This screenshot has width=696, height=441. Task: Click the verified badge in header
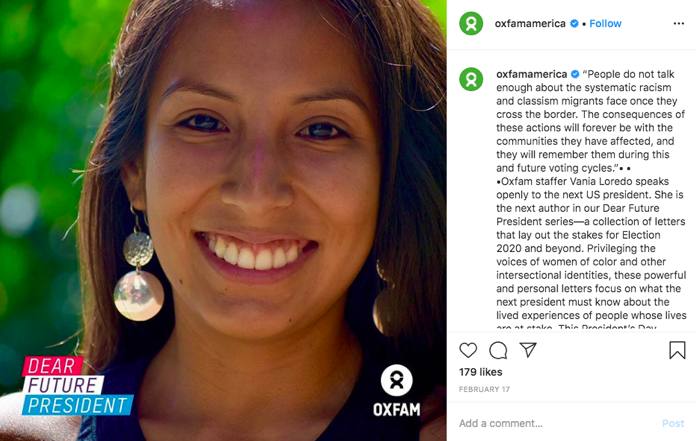pos(574,24)
